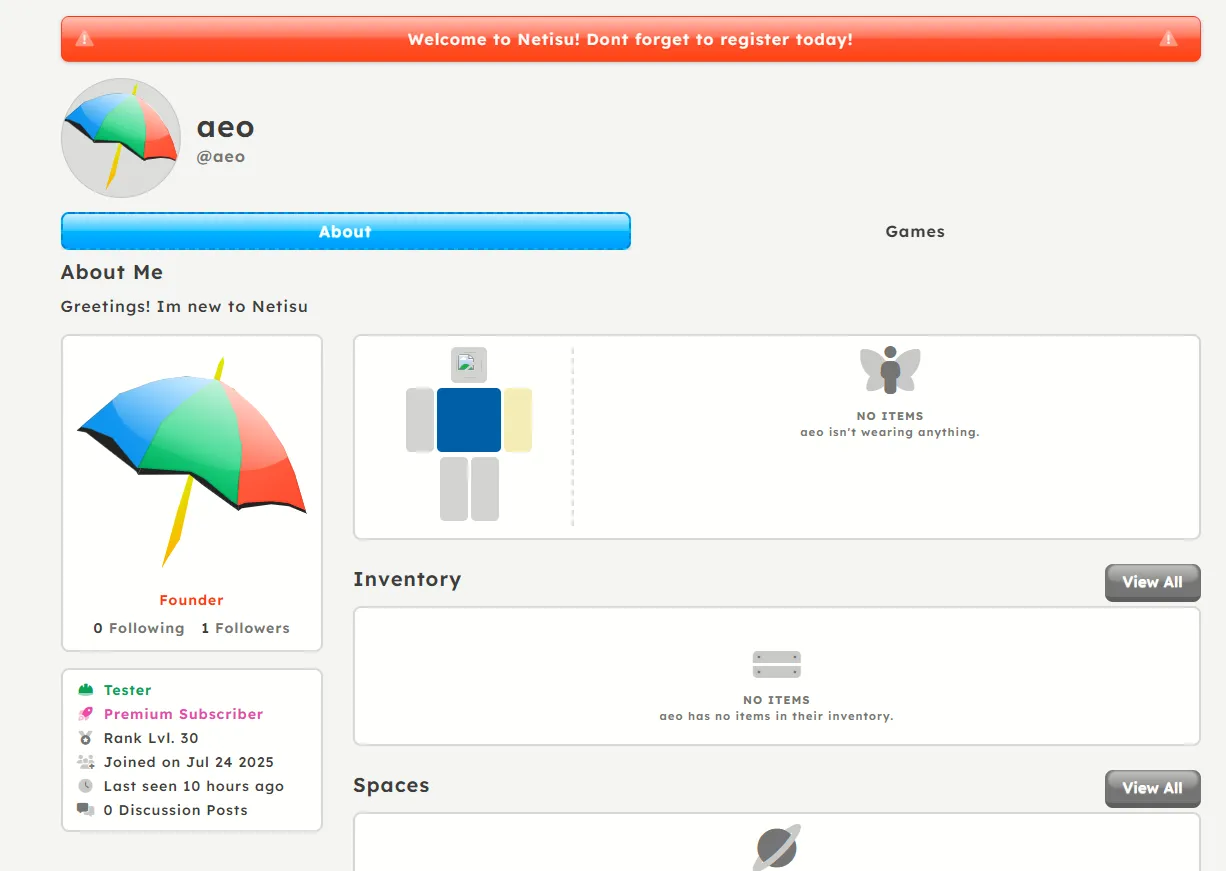Select the About tab
Viewport: 1226px width, 871px height.
pos(345,231)
